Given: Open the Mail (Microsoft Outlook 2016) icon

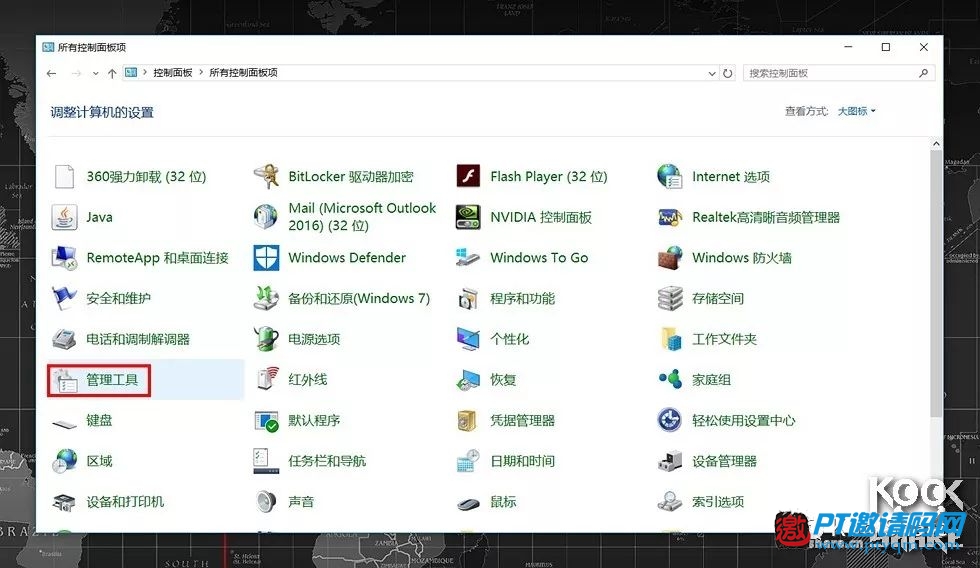Looking at the screenshot, I should coord(266,217).
